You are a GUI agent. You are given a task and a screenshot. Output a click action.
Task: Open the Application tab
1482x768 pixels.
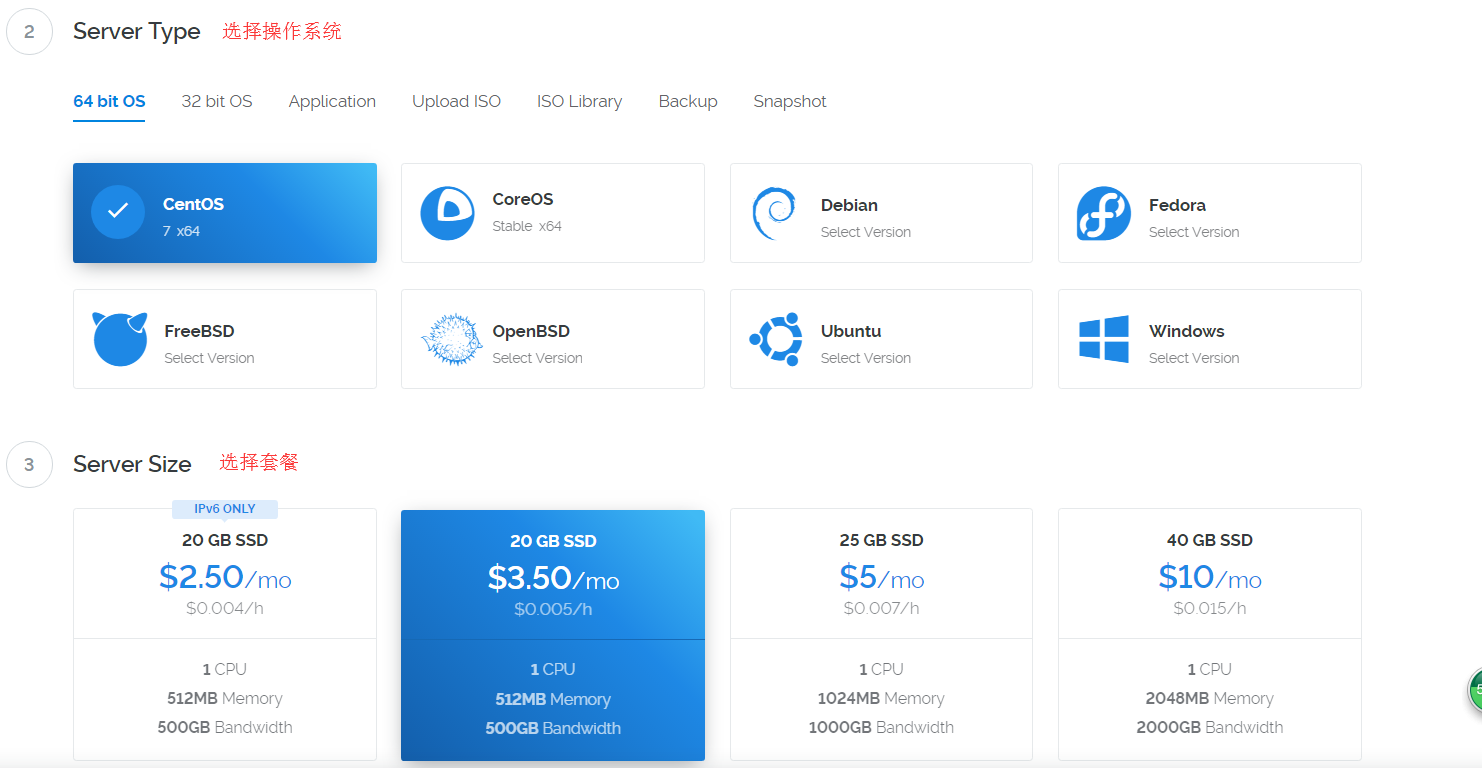332,101
